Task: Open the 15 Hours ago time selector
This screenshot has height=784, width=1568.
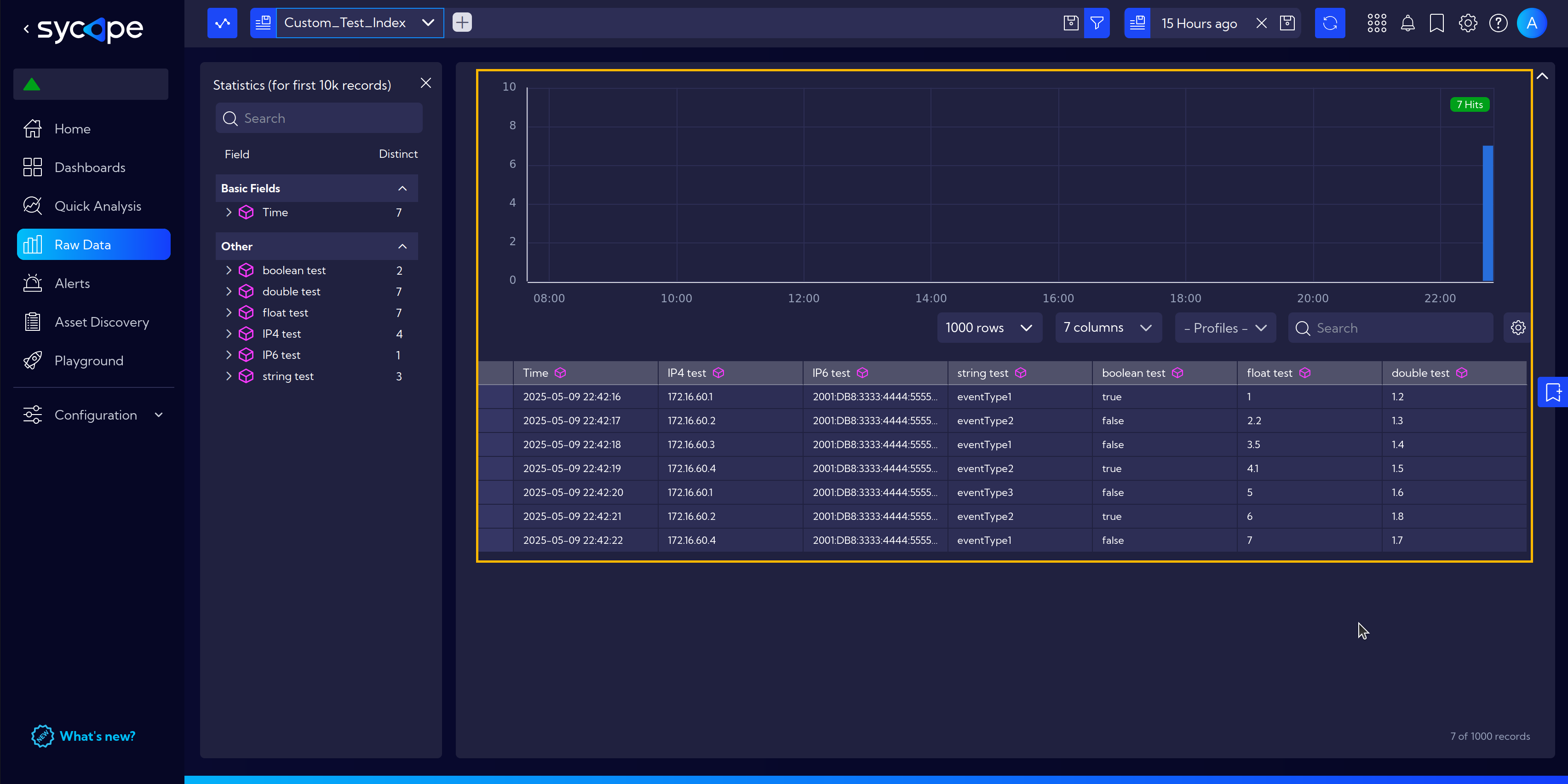Action: [1199, 23]
